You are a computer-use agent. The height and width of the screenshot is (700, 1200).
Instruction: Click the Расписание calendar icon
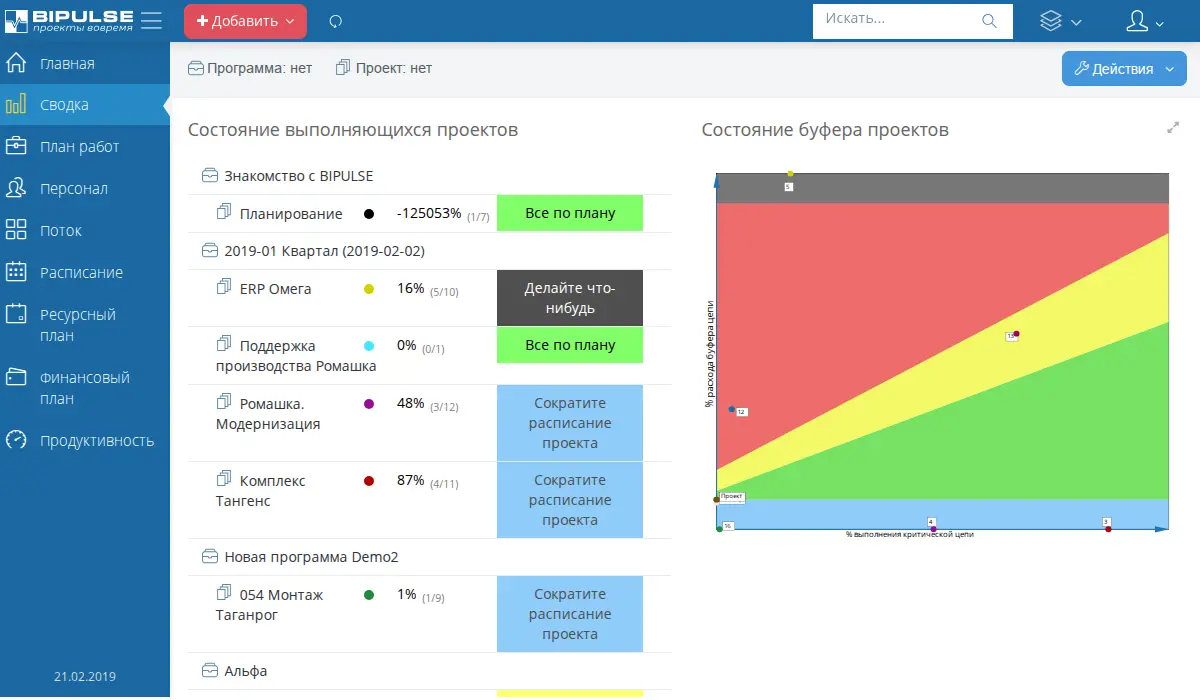(x=16, y=272)
